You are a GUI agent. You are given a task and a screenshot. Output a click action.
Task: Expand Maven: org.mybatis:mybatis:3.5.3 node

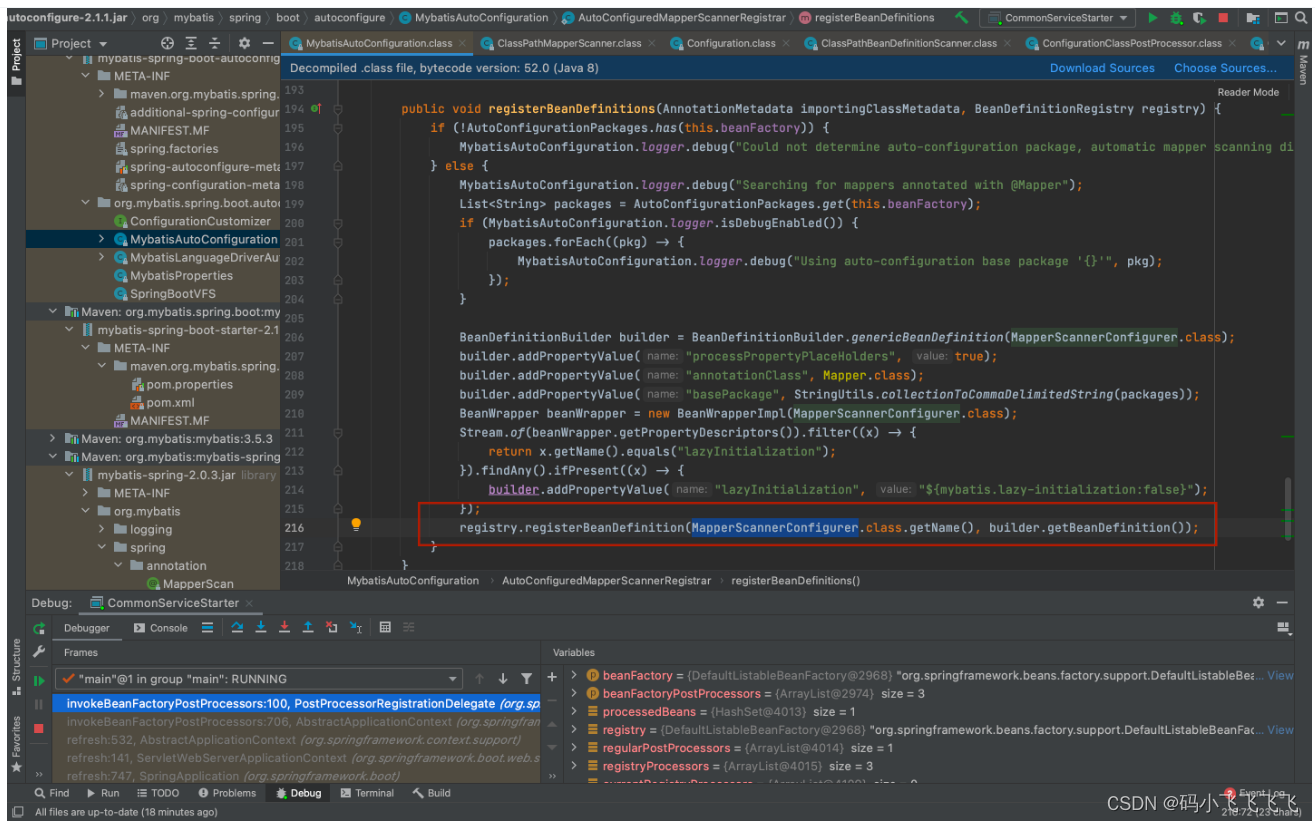53,438
